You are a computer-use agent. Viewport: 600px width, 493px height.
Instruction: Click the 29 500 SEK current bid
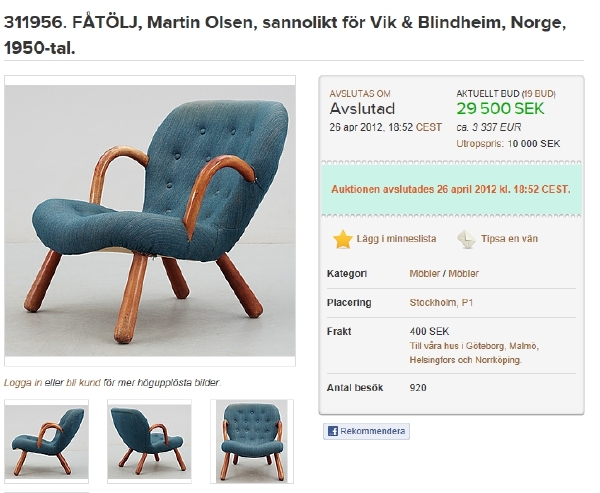[500, 109]
